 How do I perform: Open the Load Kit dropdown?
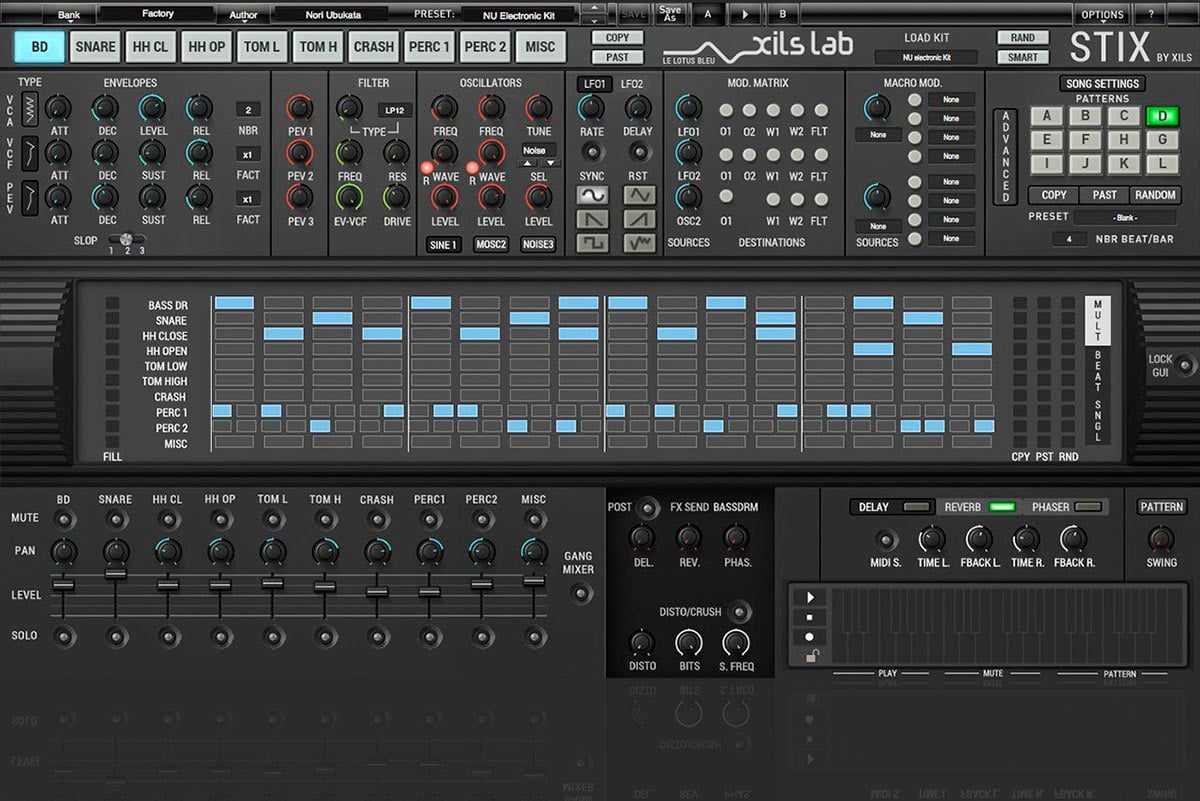(x=927, y=58)
